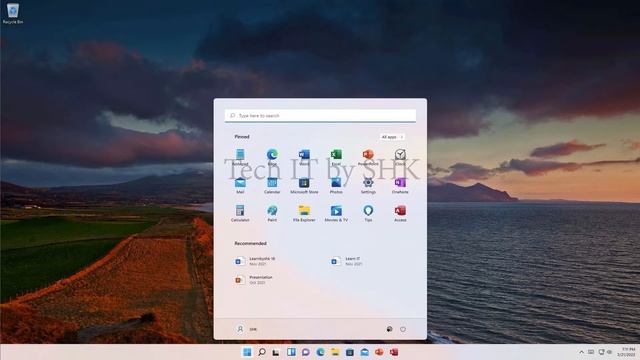Click the system tray network icon

[601, 352]
